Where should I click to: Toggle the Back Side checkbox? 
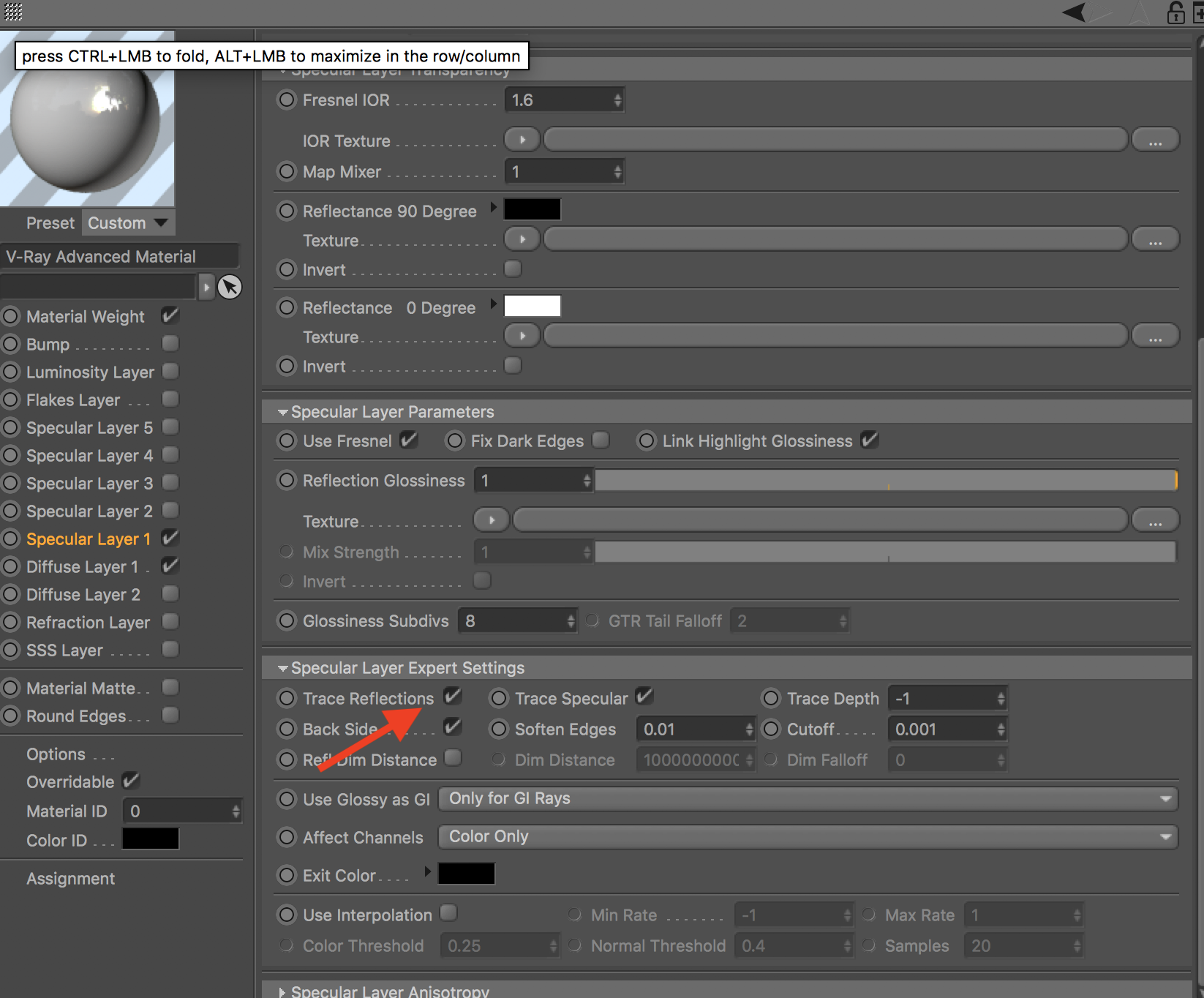pyautogui.click(x=453, y=727)
